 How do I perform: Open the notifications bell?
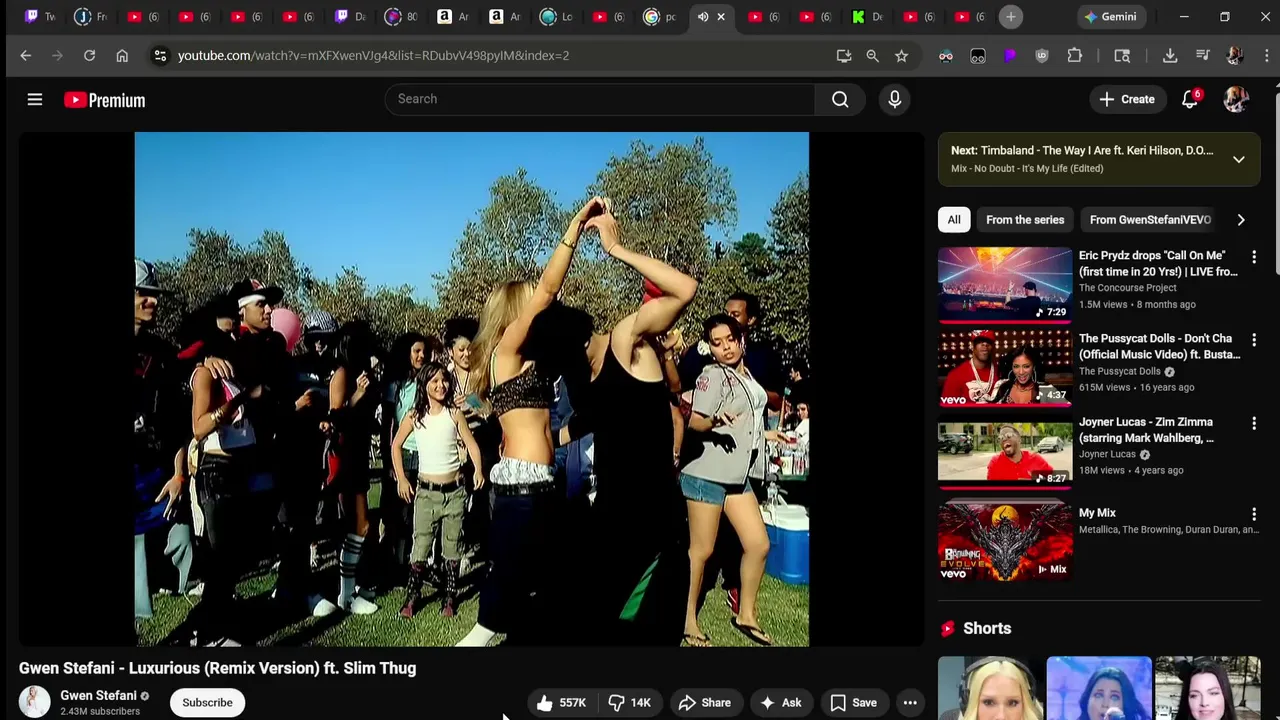1190,99
